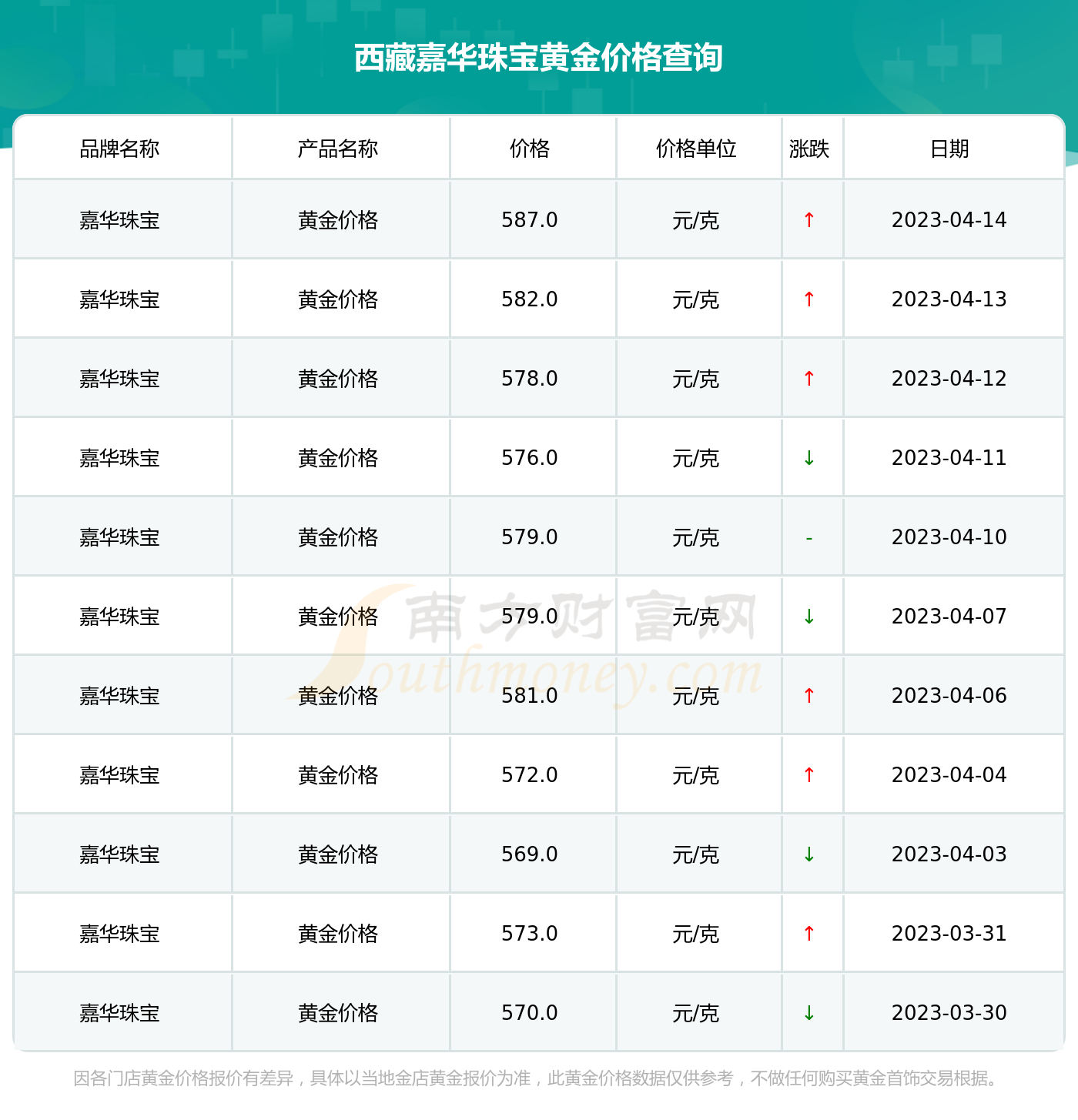Select the price 578.0
The image size is (1078, 1120).
point(530,379)
